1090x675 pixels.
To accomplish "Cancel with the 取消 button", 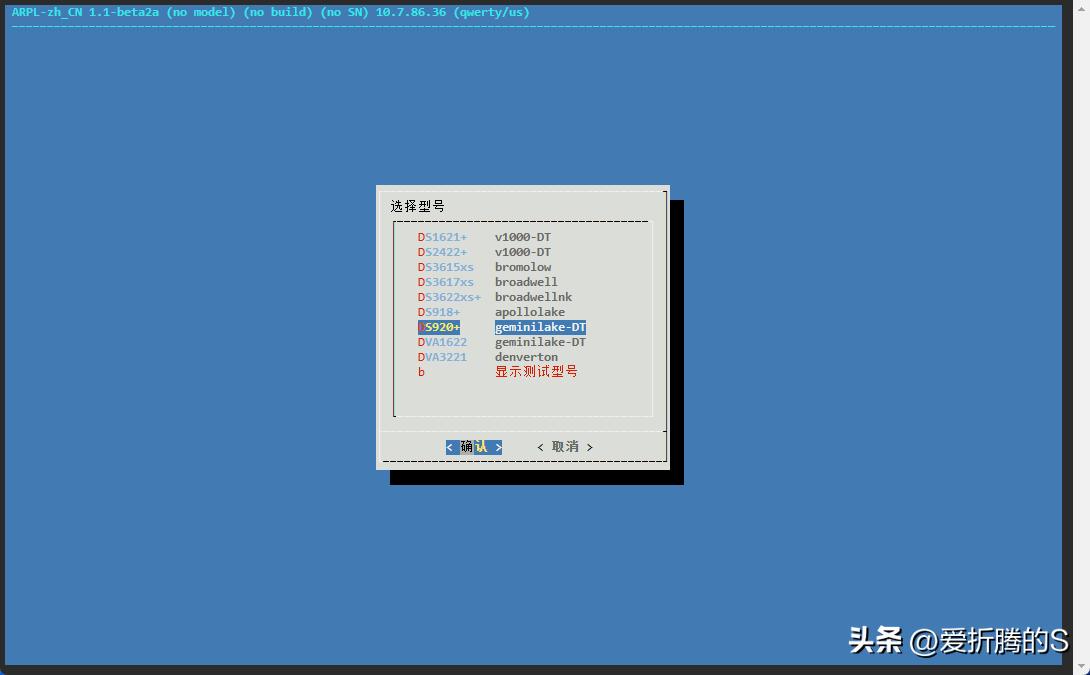I will point(565,447).
